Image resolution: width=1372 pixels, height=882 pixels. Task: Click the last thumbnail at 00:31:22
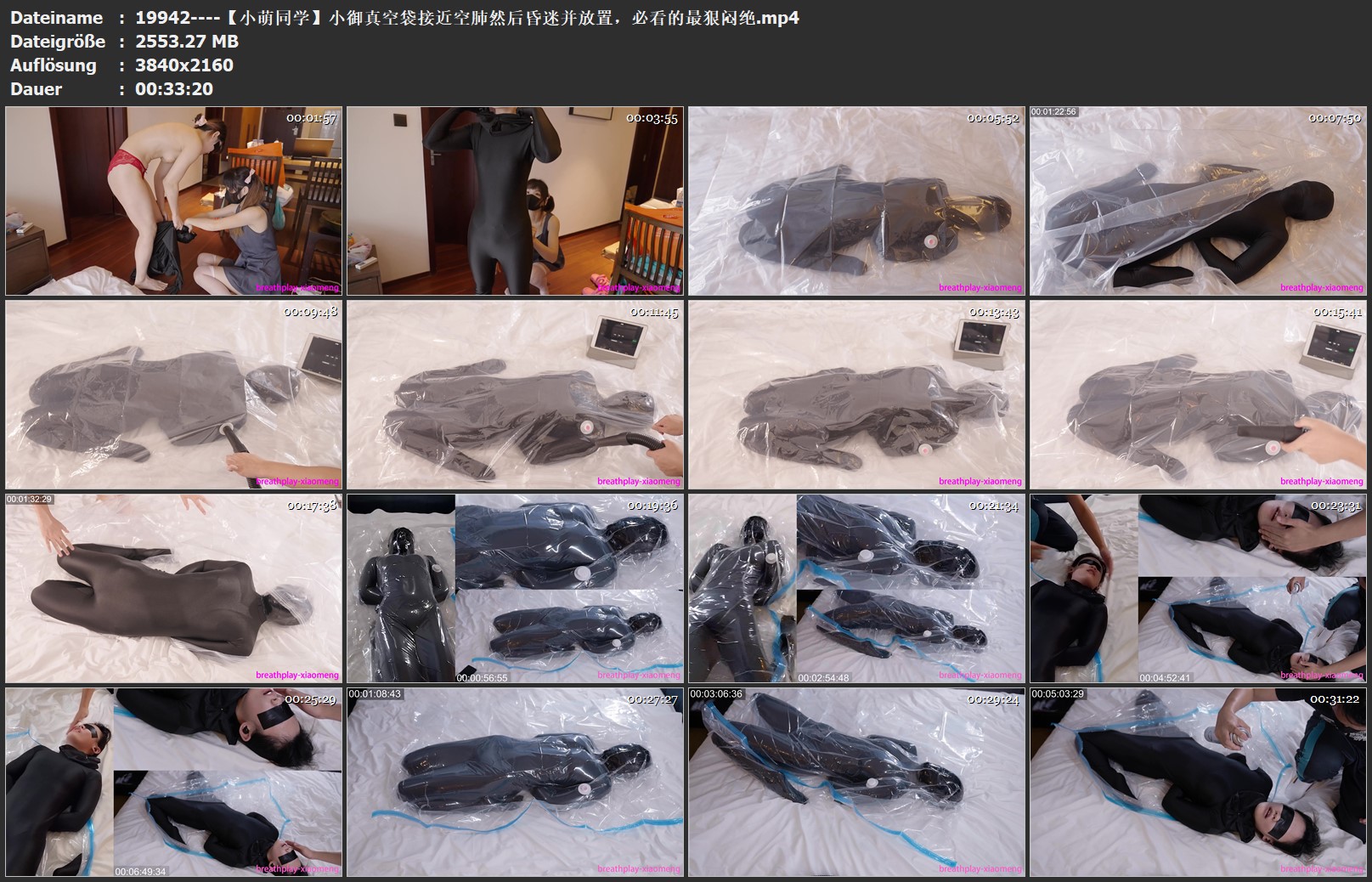tap(1198, 782)
